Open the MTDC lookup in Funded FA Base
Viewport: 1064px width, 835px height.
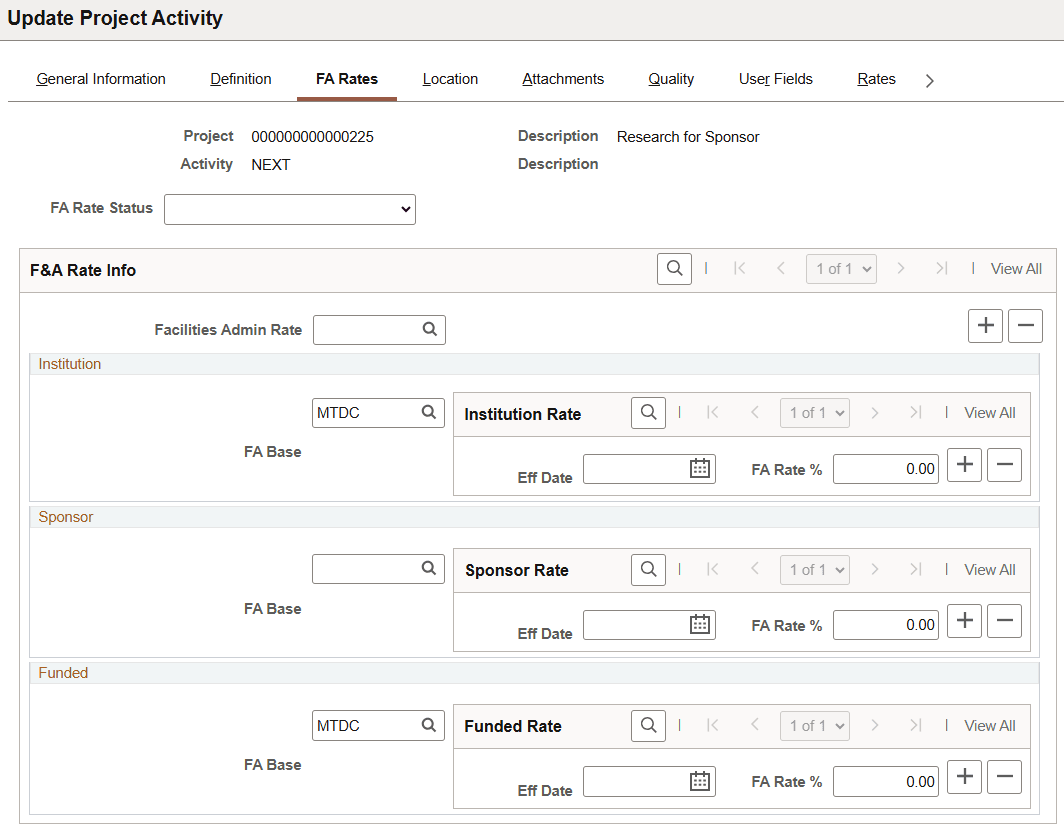pyautogui.click(x=430, y=725)
